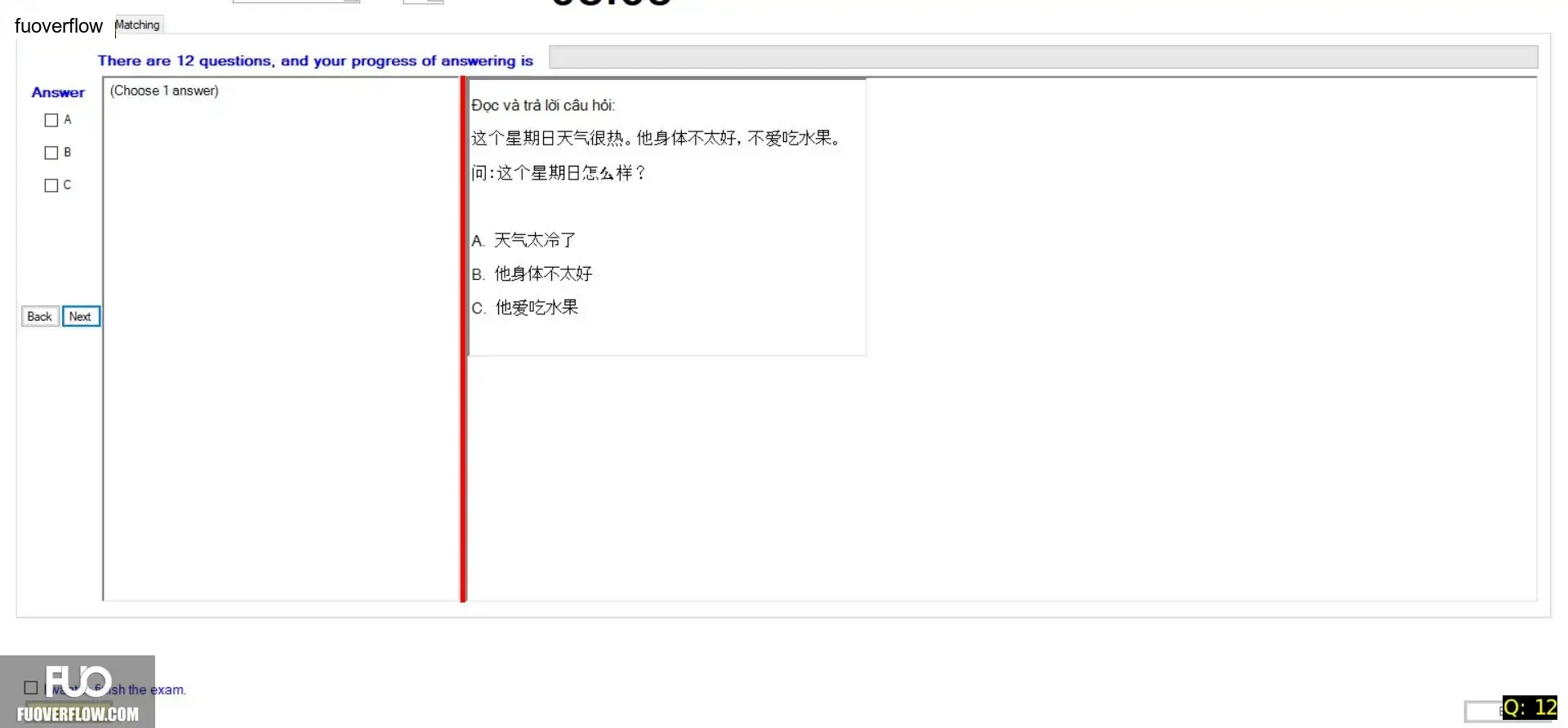Open the Matching tab

[138, 24]
